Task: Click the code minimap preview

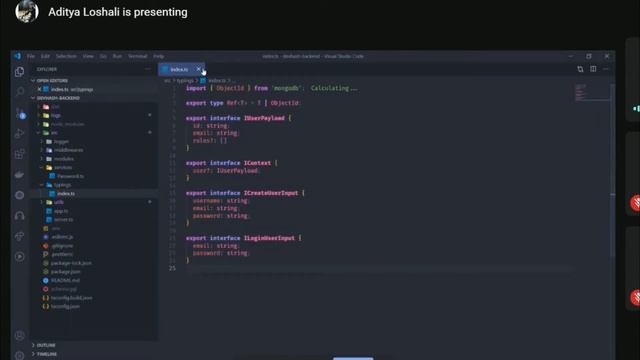Action: [x=592, y=93]
